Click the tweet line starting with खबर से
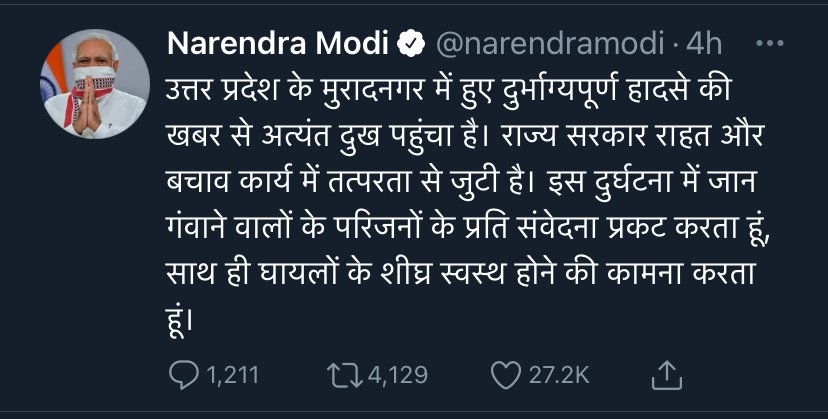This screenshot has height=419, width=828. 465,138
